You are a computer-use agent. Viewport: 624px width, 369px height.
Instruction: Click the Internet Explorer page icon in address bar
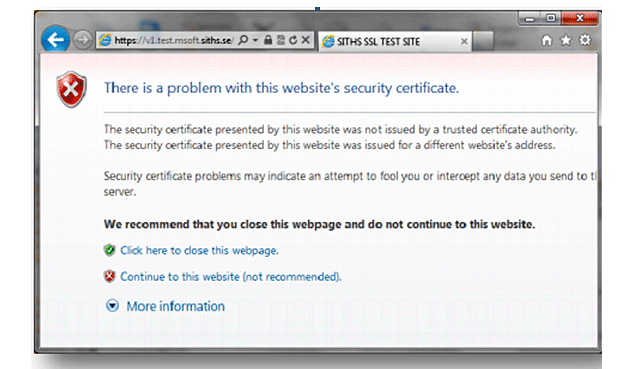tap(105, 40)
